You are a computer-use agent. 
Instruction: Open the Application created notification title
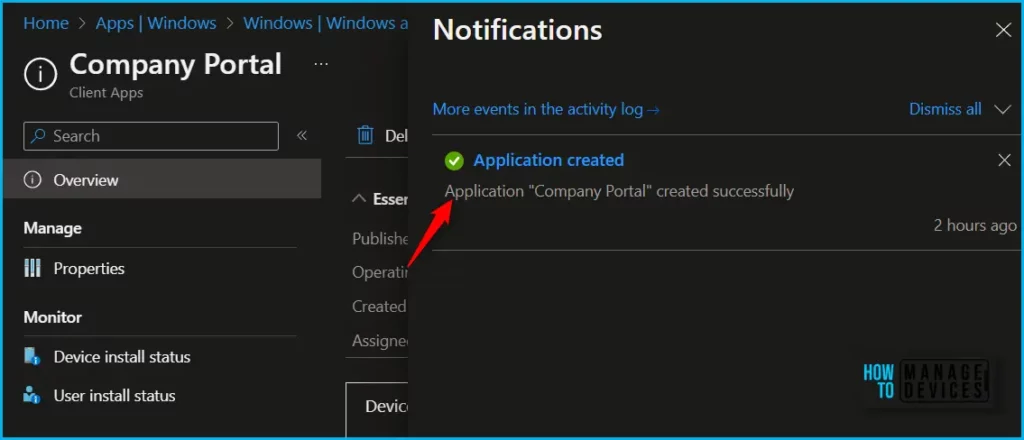tap(549, 160)
